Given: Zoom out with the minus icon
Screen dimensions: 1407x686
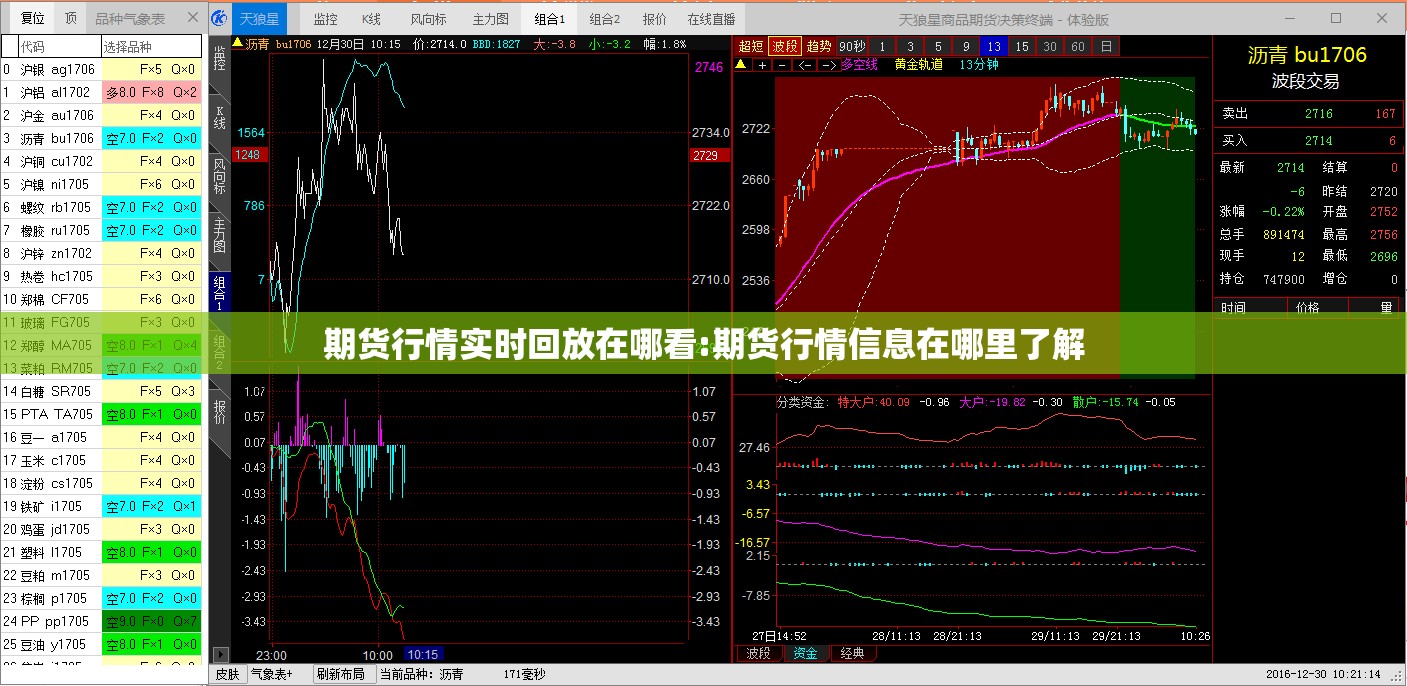Looking at the screenshot, I should [x=781, y=64].
